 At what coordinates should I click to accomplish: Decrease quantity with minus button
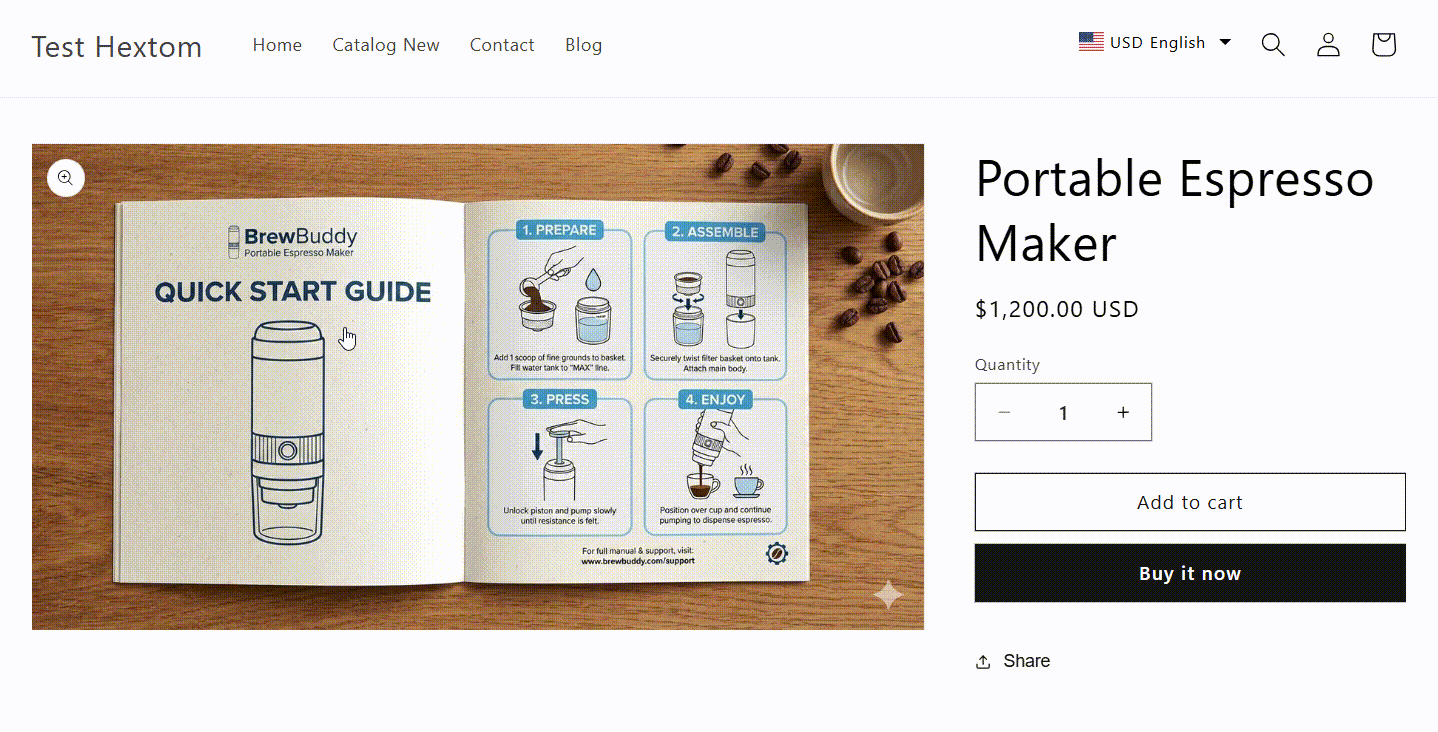click(1004, 412)
